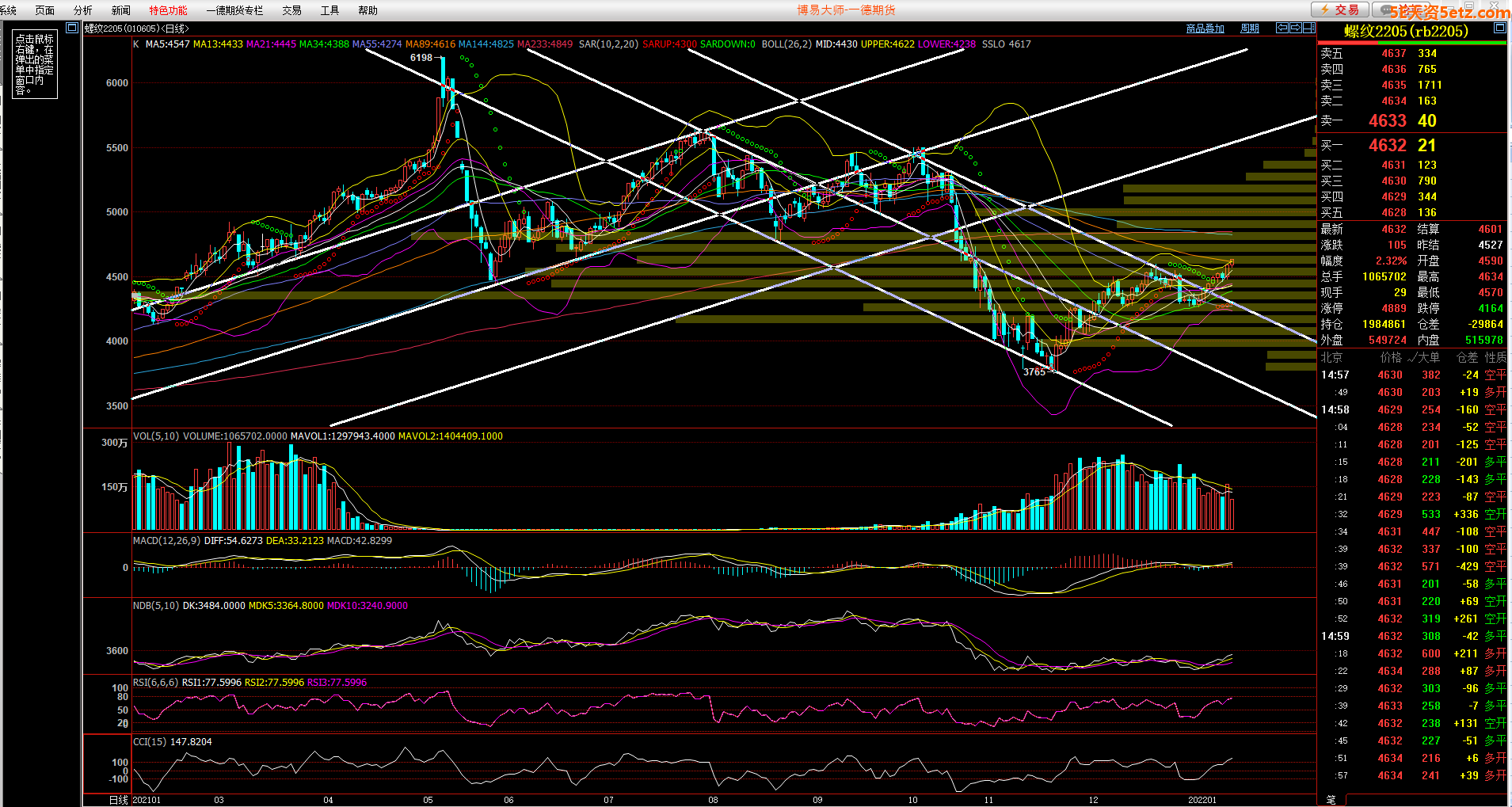1512x807 pixels.
Task: Toggle the 大单 large-order filter header
Action: point(1428,357)
